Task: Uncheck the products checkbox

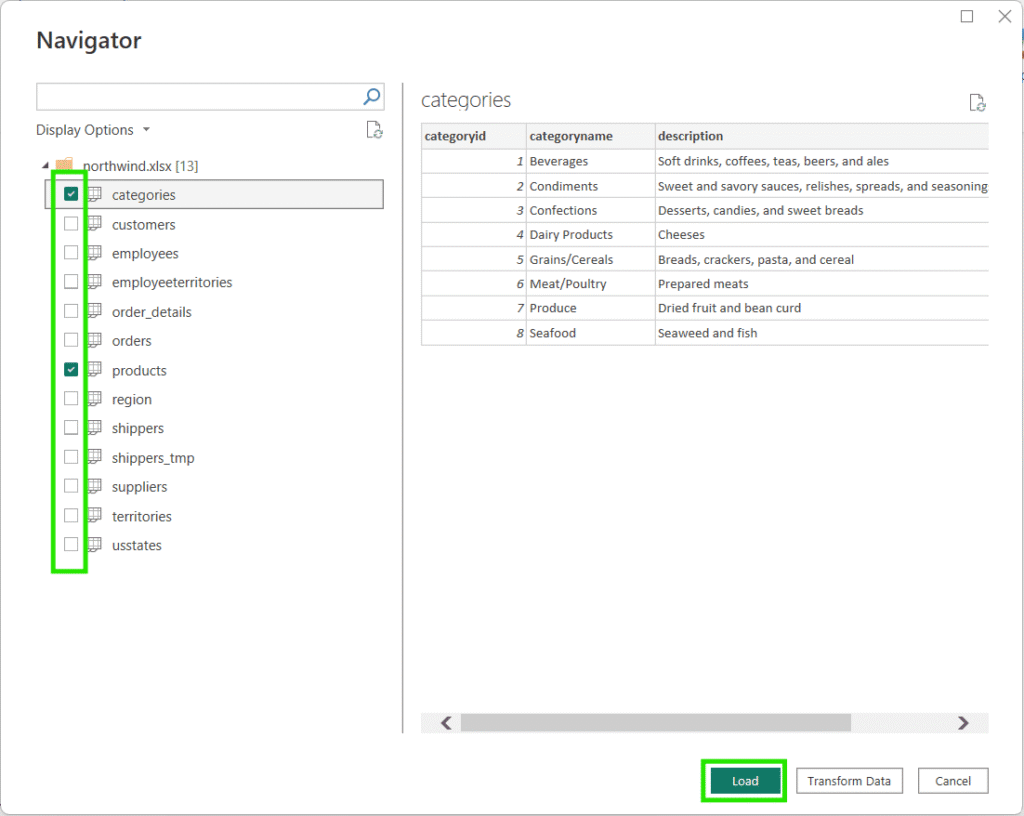Action: click(x=70, y=370)
